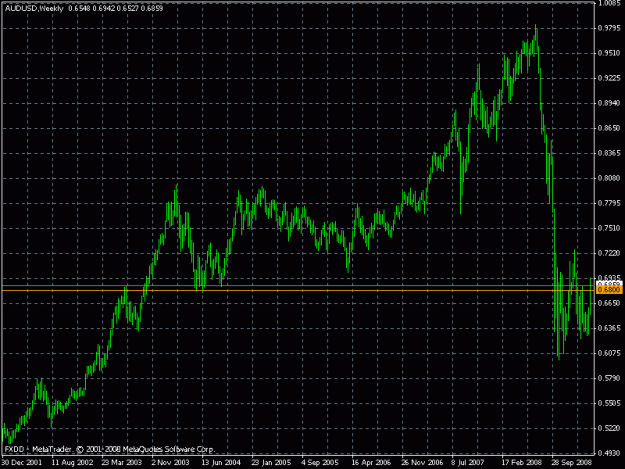The width and height of the screenshot is (625, 469).
Task: Click the 0.6650 price scale label
Action: pos(609,304)
